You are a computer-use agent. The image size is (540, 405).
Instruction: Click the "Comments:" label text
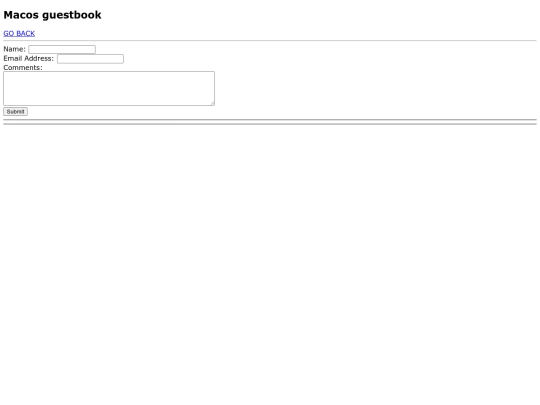point(23,68)
